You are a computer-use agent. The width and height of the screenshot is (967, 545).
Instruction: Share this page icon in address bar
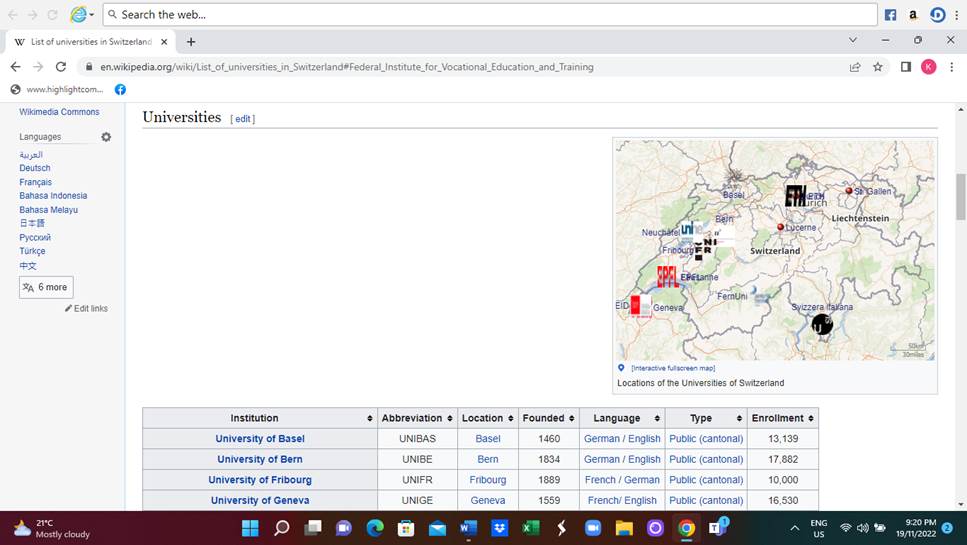(x=855, y=67)
